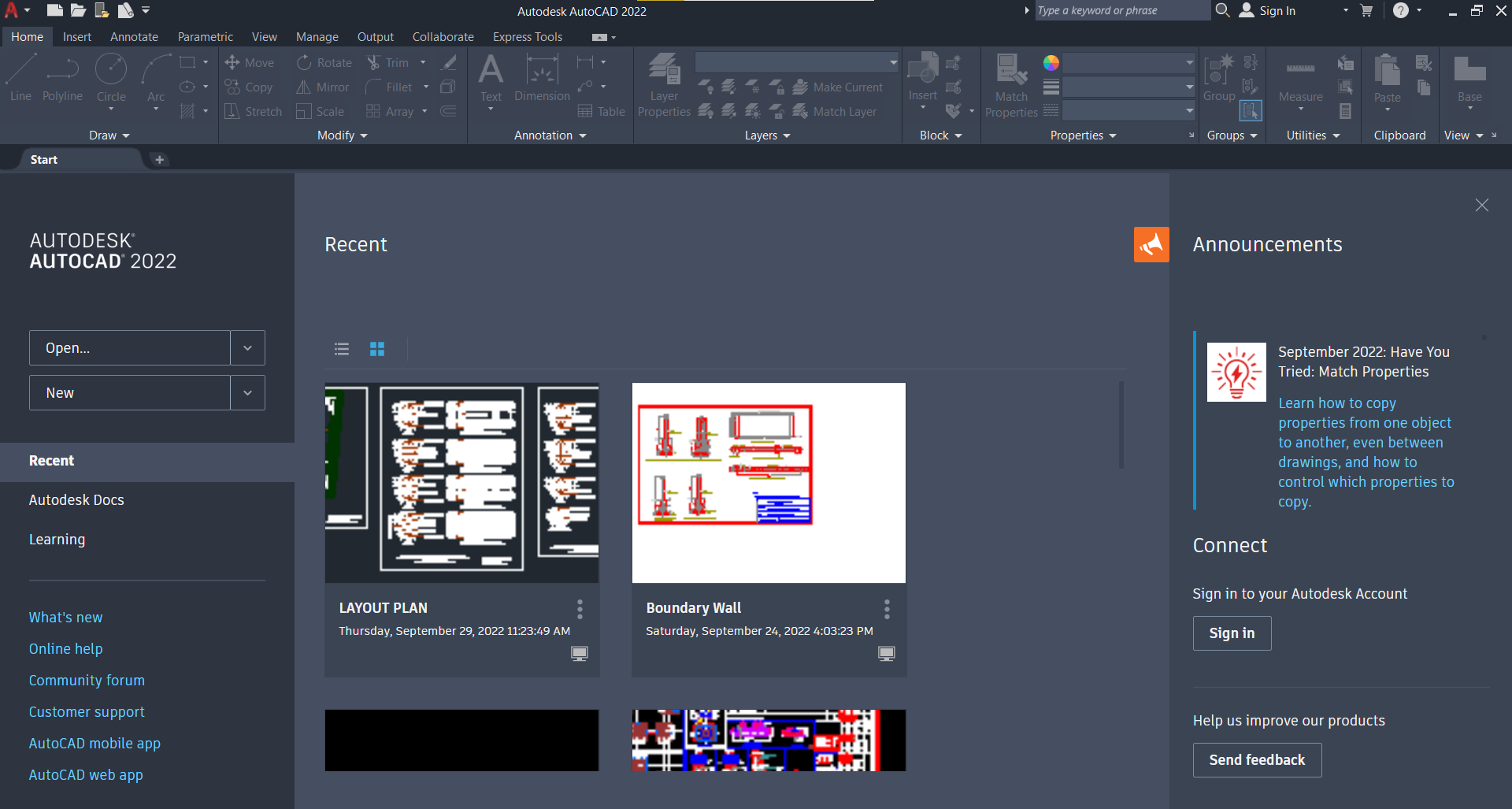Image resolution: width=1512 pixels, height=809 pixels.
Task: Open the Boundary Wall drawing thumbnail
Action: 769,483
